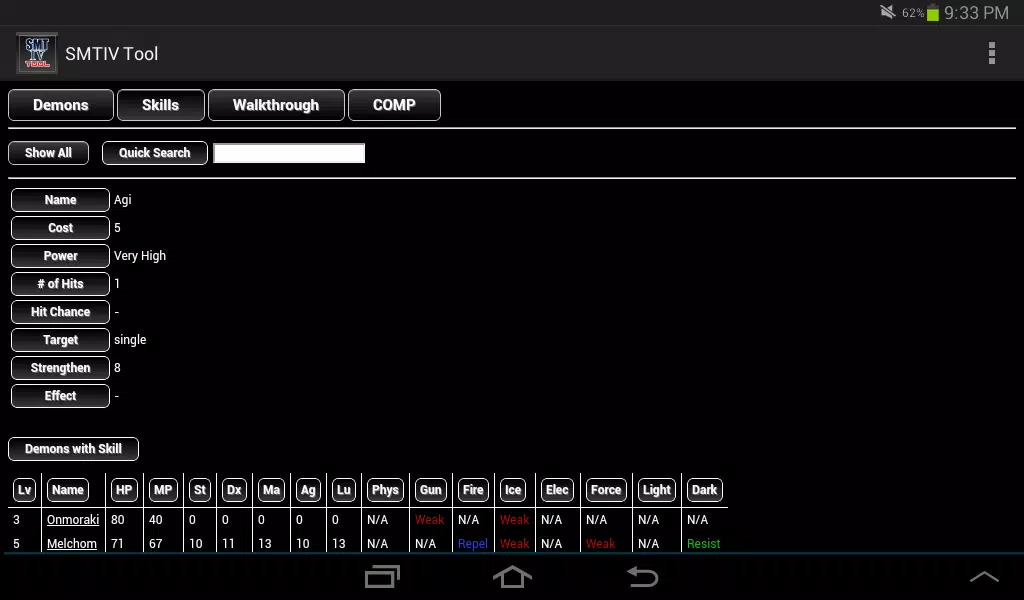Image resolution: width=1024 pixels, height=600 pixels.
Task: Tap the SMTIV Tool app logo
Action: coord(37,54)
